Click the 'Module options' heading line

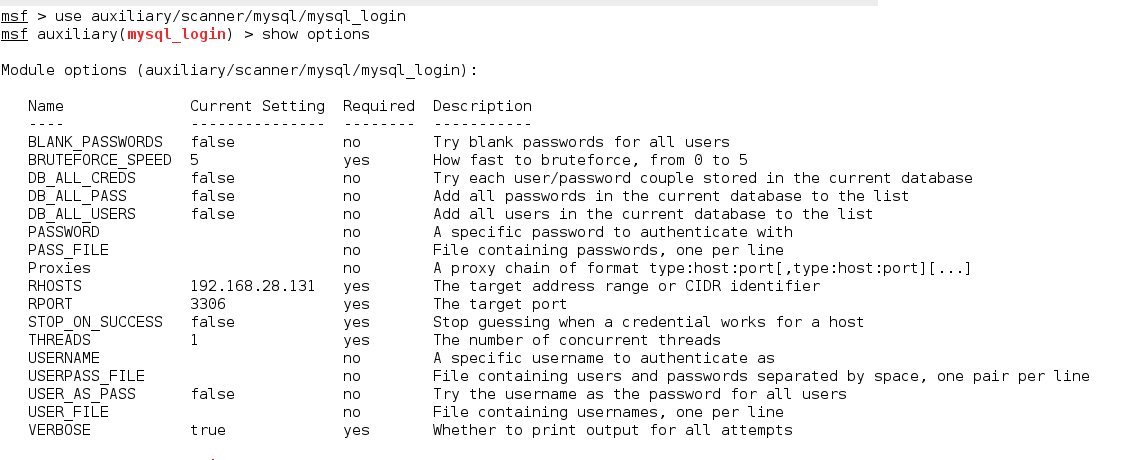239,70
